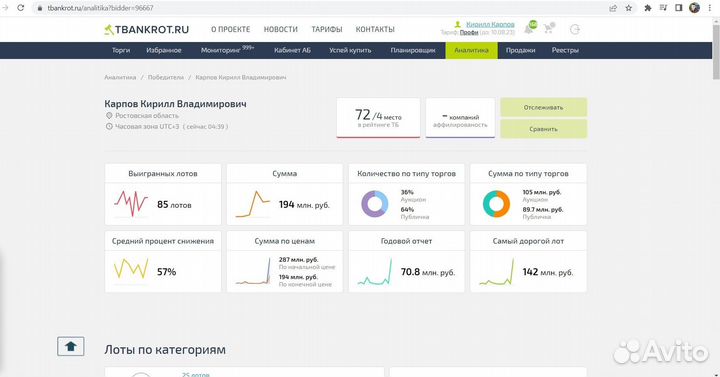Screen dimensions: 720x377
Task: Click the 36% Аукцион percentage
Action: (x=407, y=192)
